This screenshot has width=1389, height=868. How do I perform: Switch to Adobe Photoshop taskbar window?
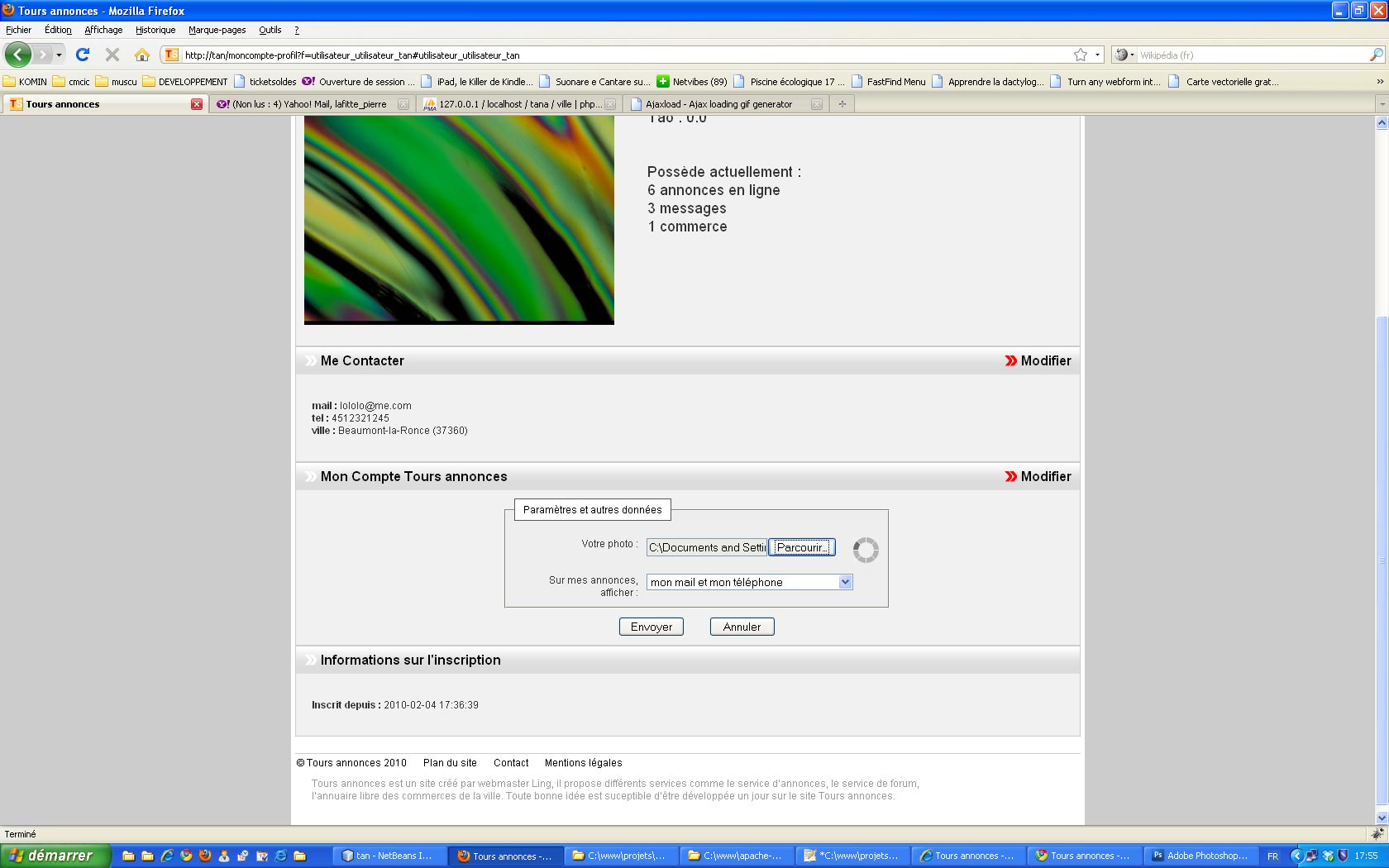tap(1200, 856)
